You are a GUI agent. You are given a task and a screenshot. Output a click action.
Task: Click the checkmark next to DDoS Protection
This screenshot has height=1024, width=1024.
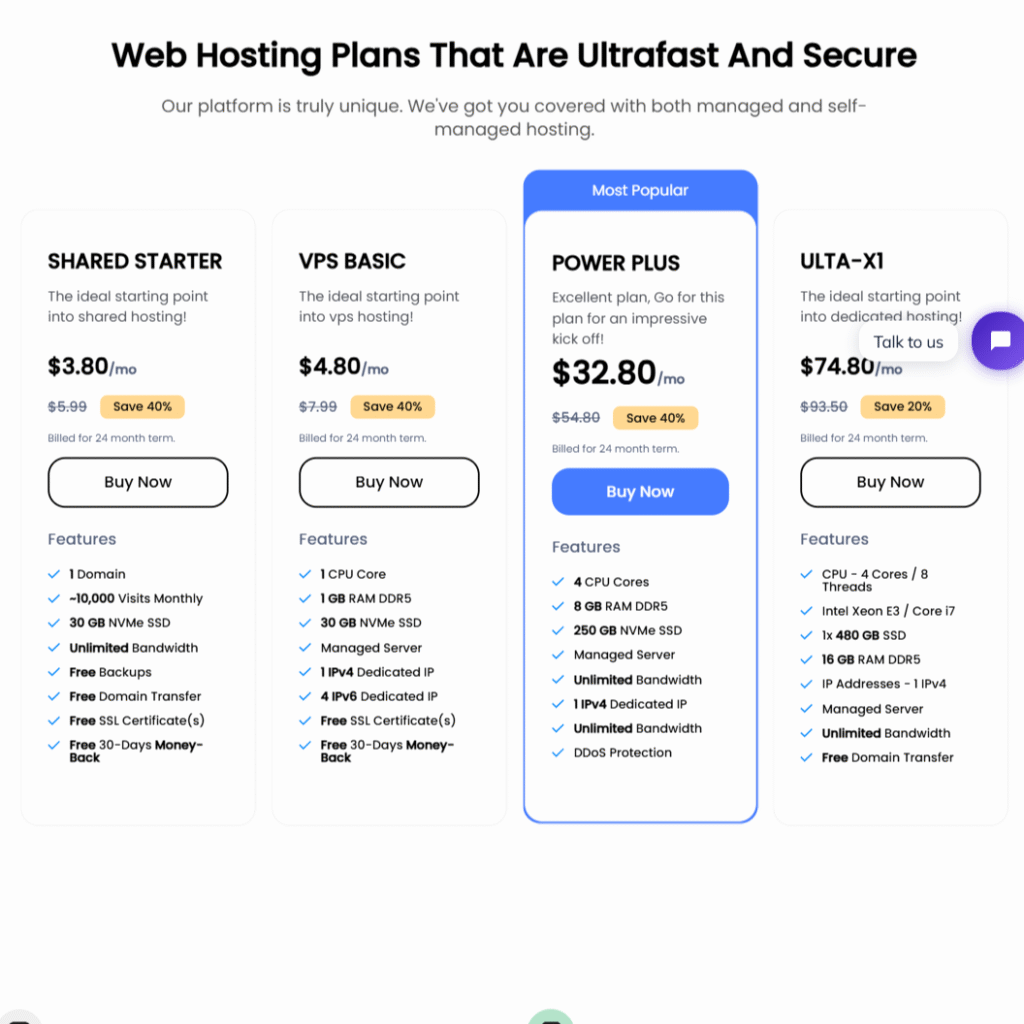pos(558,752)
